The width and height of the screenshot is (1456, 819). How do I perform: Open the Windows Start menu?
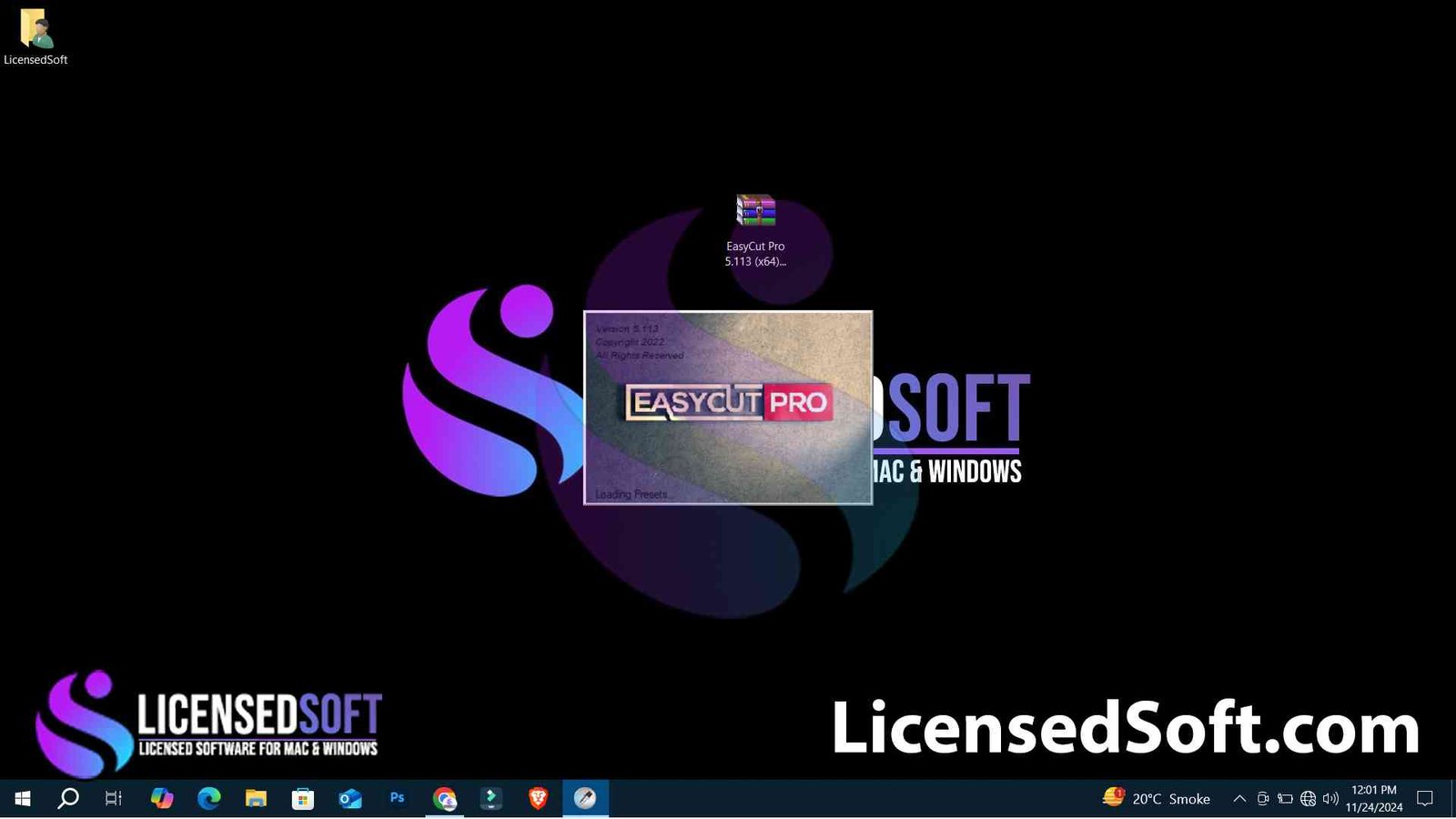click(x=23, y=798)
